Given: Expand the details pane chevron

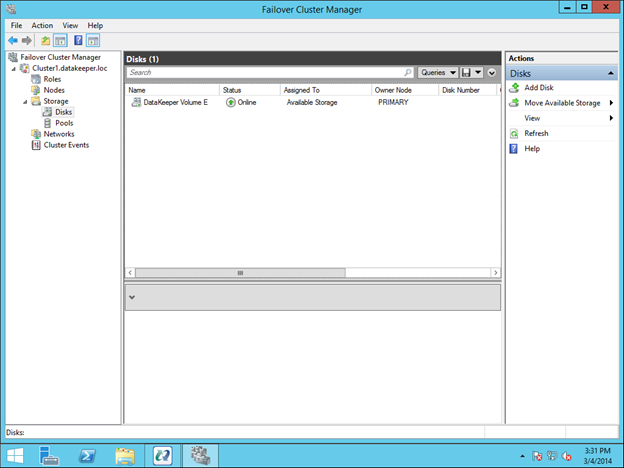Looking at the screenshot, I should [133, 297].
